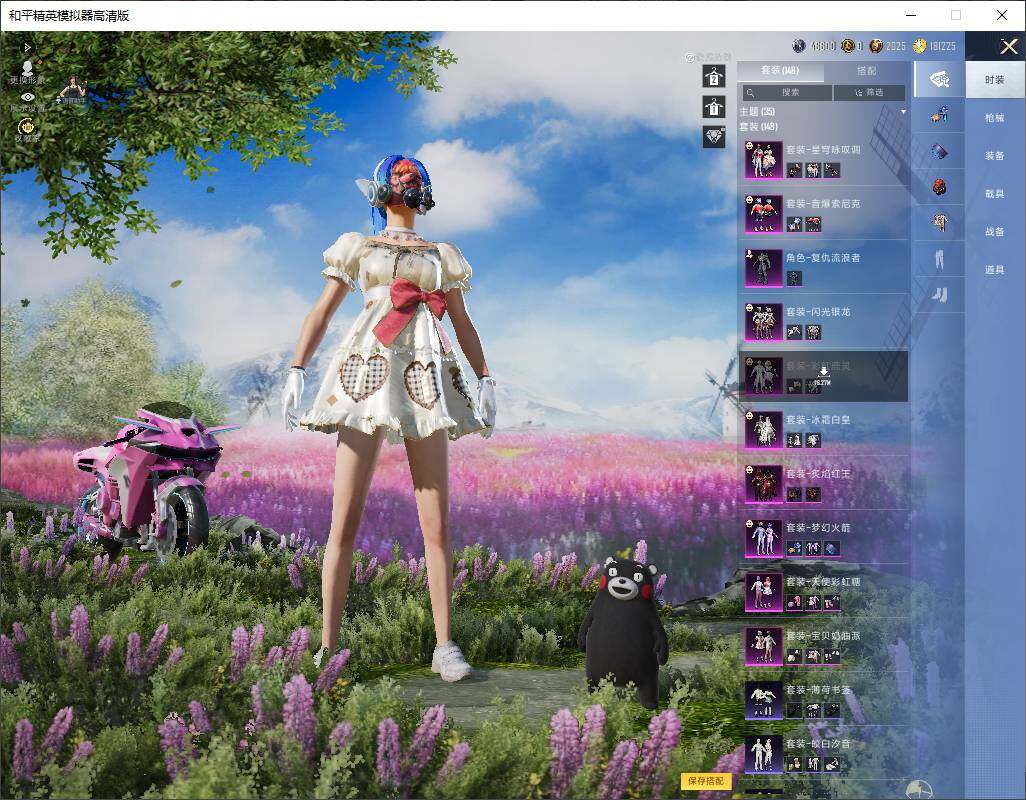Screen dimensions: 1026x800
Task: Select the pants category icon
Action: point(939,260)
